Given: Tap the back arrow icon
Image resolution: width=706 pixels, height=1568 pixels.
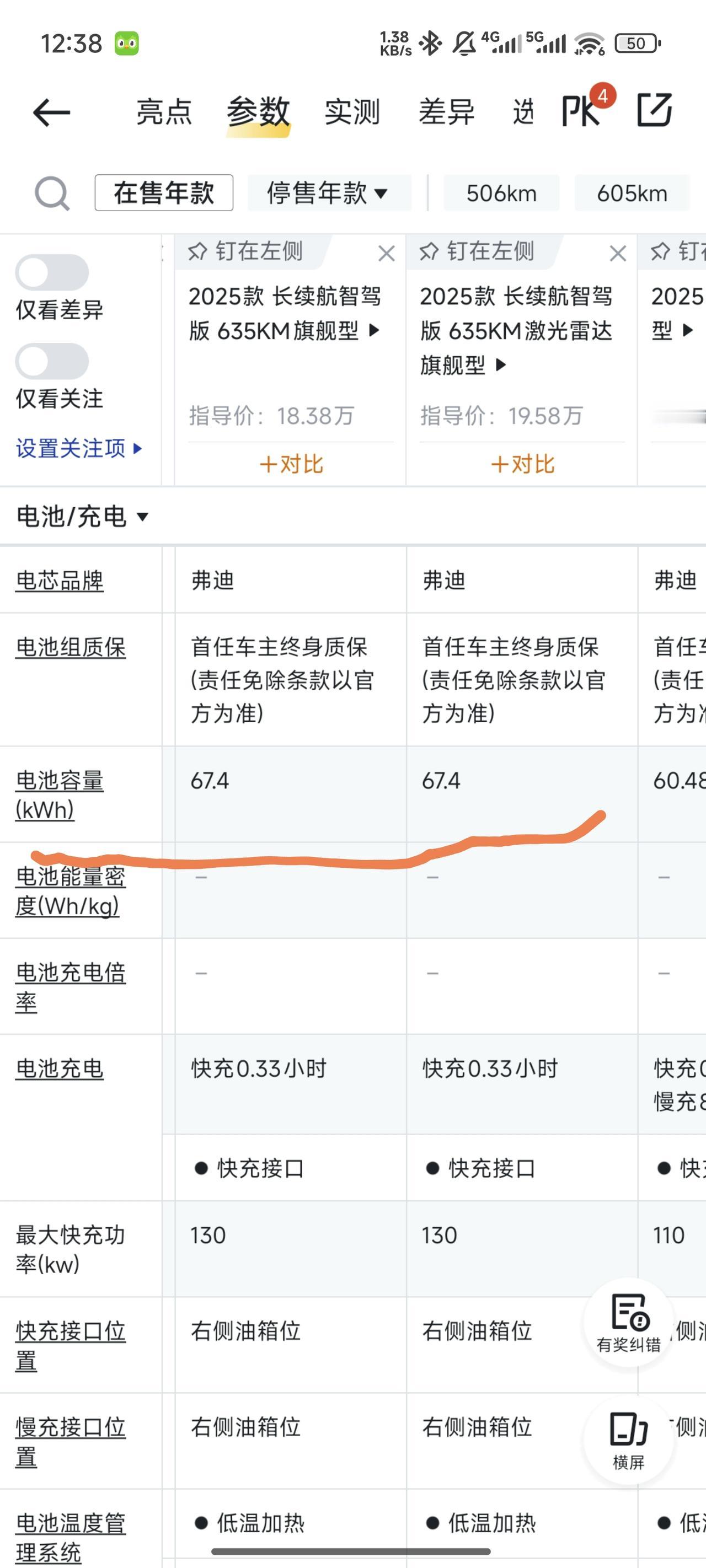Looking at the screenshot, I should tap(52, 112).
